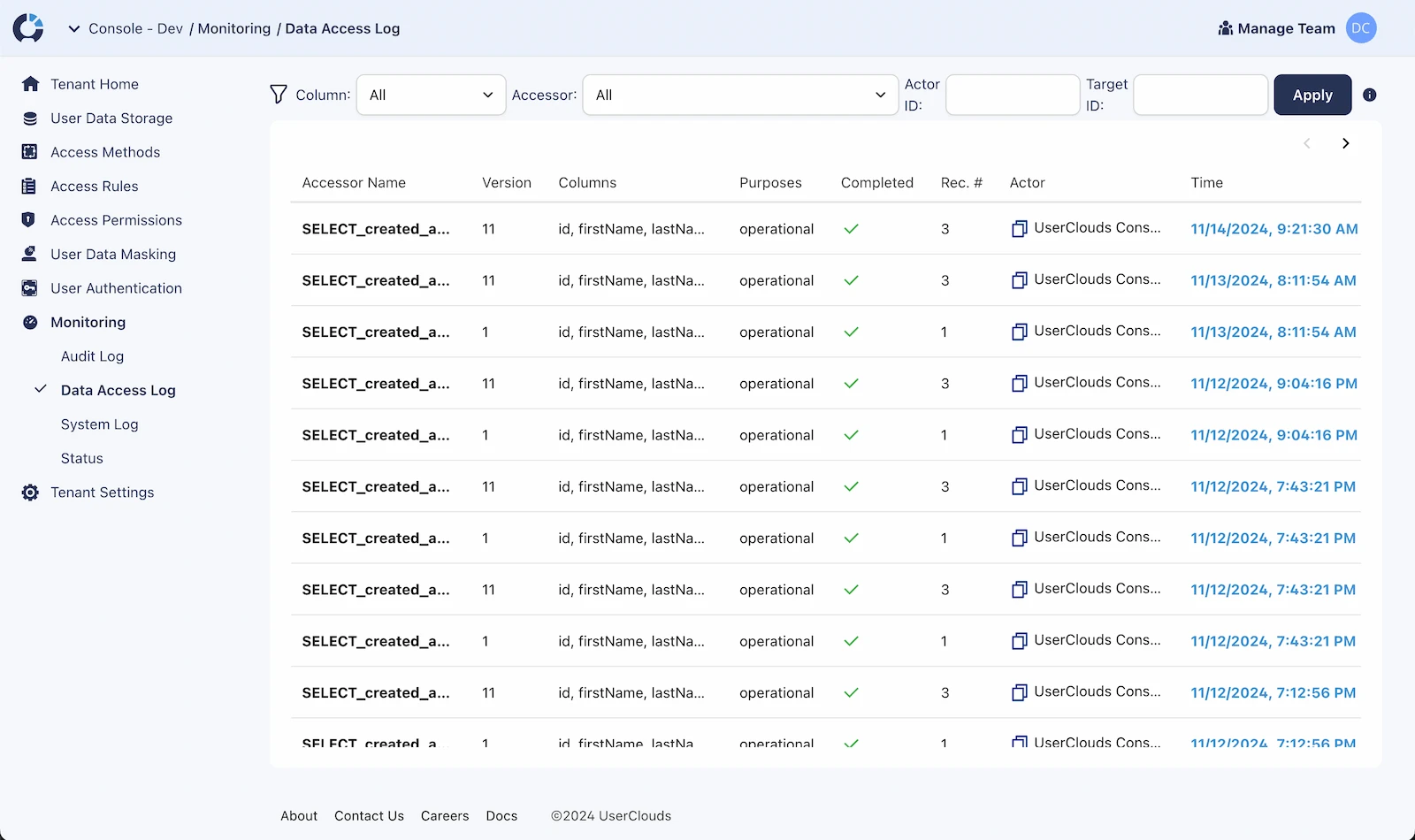Collapse the Monitoring menu
The width and height of the screenshot is (1415, 840).
[88, 323]
